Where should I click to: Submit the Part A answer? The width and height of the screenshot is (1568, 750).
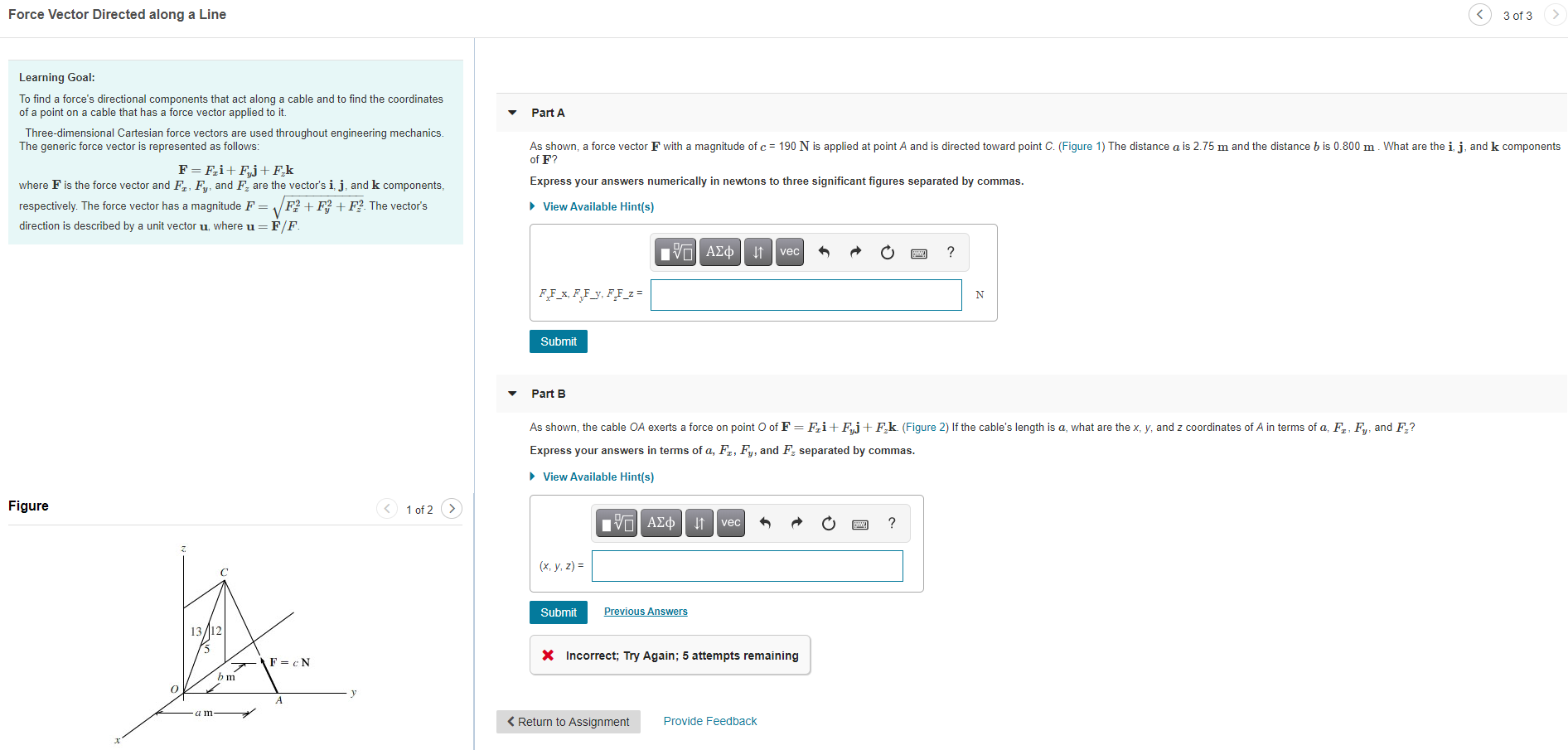(x=558, y=341)
